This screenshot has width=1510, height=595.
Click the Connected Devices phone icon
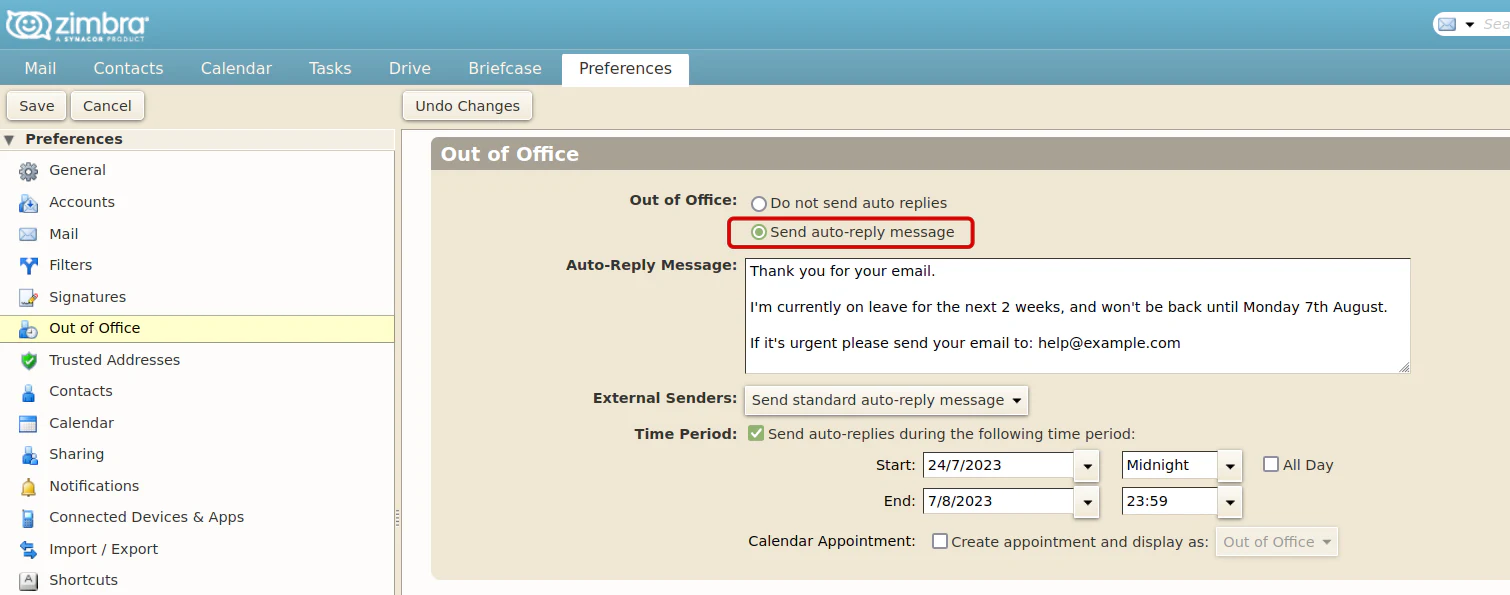coord(29,518)
